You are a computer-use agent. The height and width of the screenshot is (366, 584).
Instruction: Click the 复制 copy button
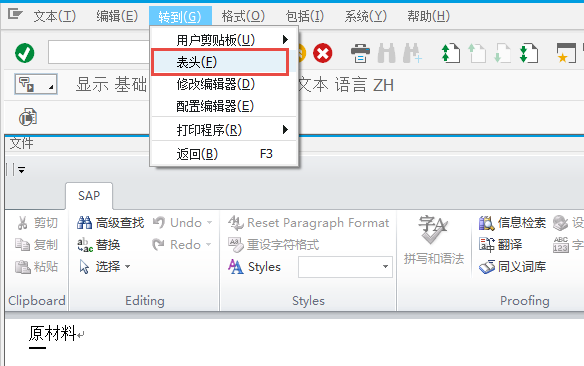click(x=36, y=245)
